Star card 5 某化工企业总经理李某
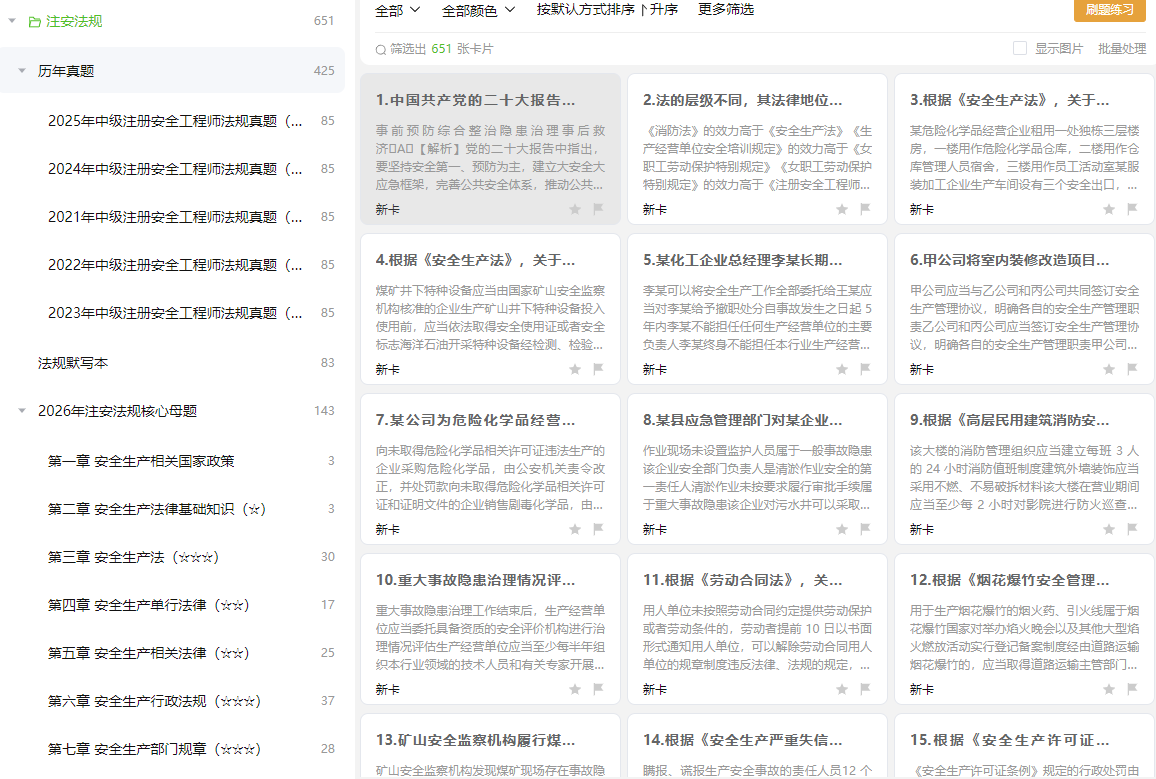This screenshot has width=1156, height=779. [842, 369]
